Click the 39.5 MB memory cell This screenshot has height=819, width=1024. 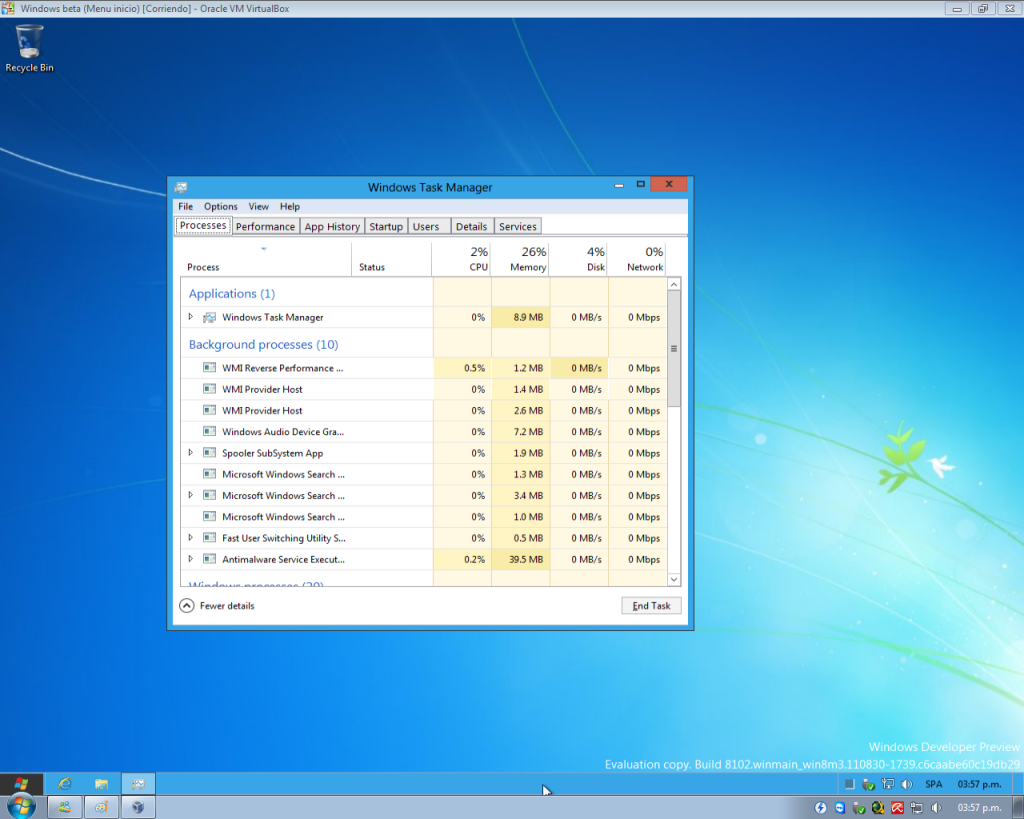(x=520, y=559)
